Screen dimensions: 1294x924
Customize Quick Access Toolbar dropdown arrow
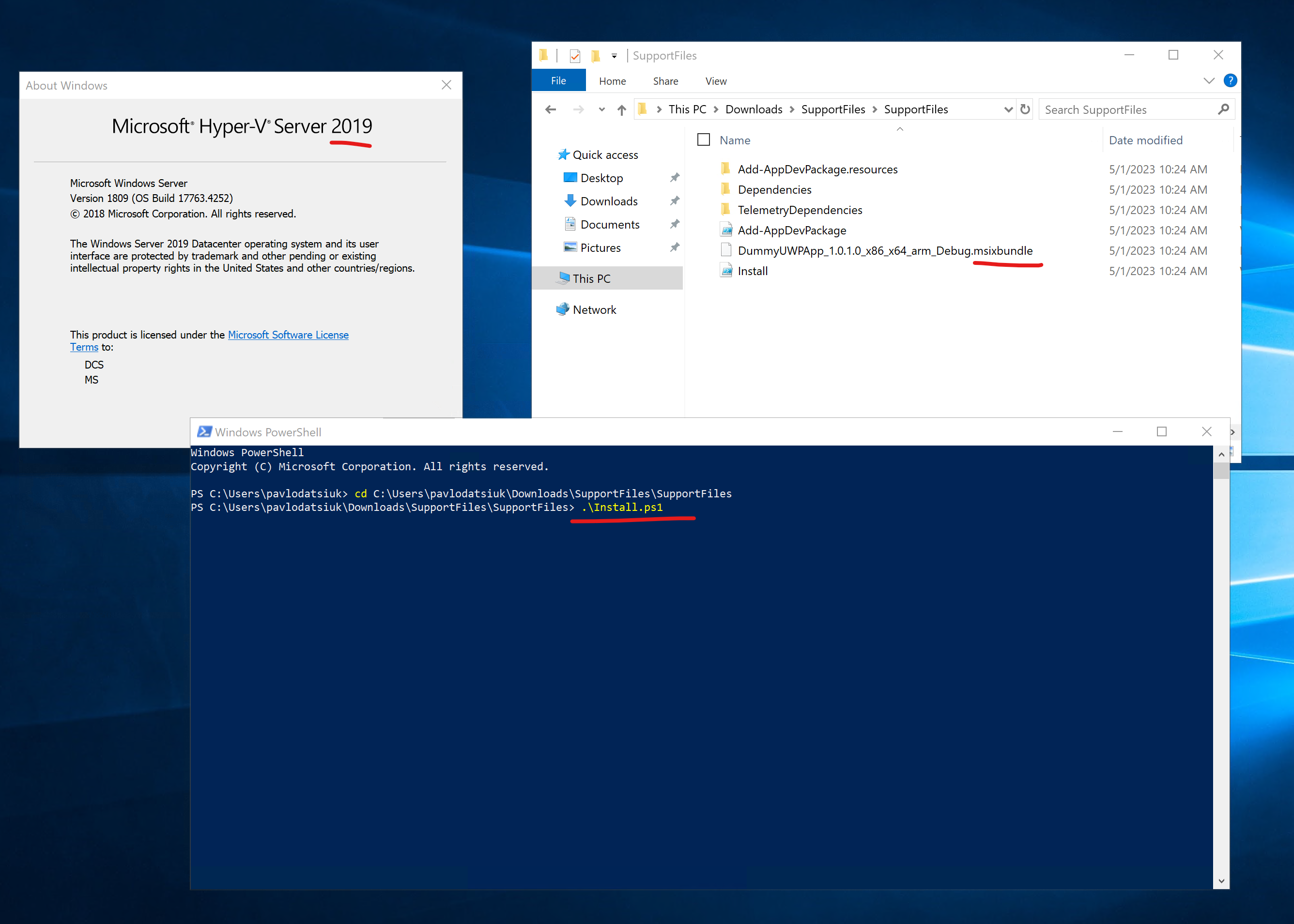click(614, 56)
